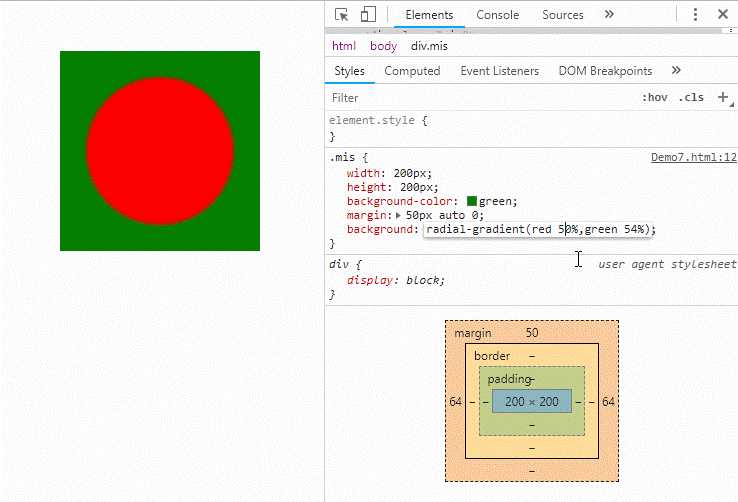Open the Sources tab

tap(562, 15)
